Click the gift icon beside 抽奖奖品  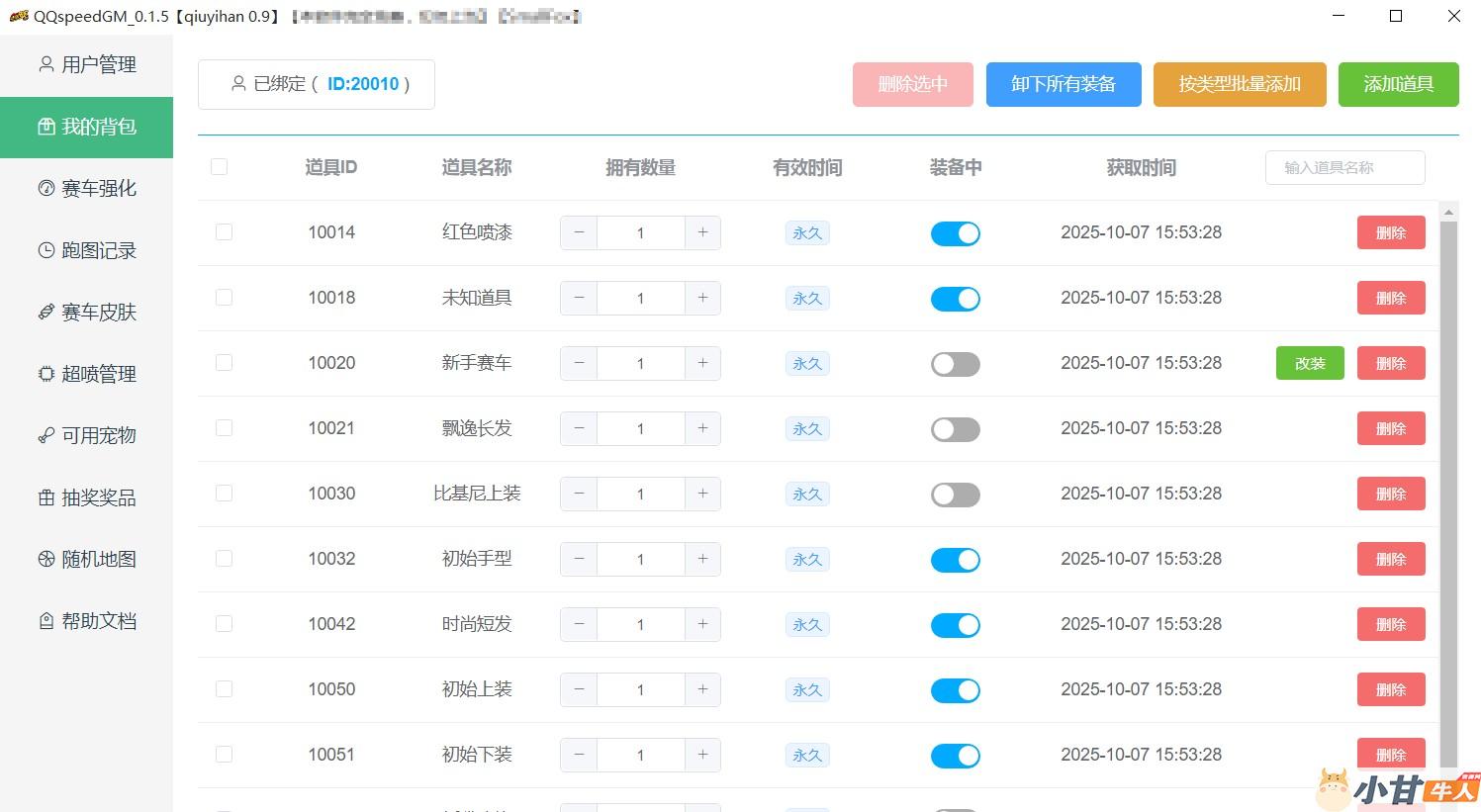(x=46, y=497)
